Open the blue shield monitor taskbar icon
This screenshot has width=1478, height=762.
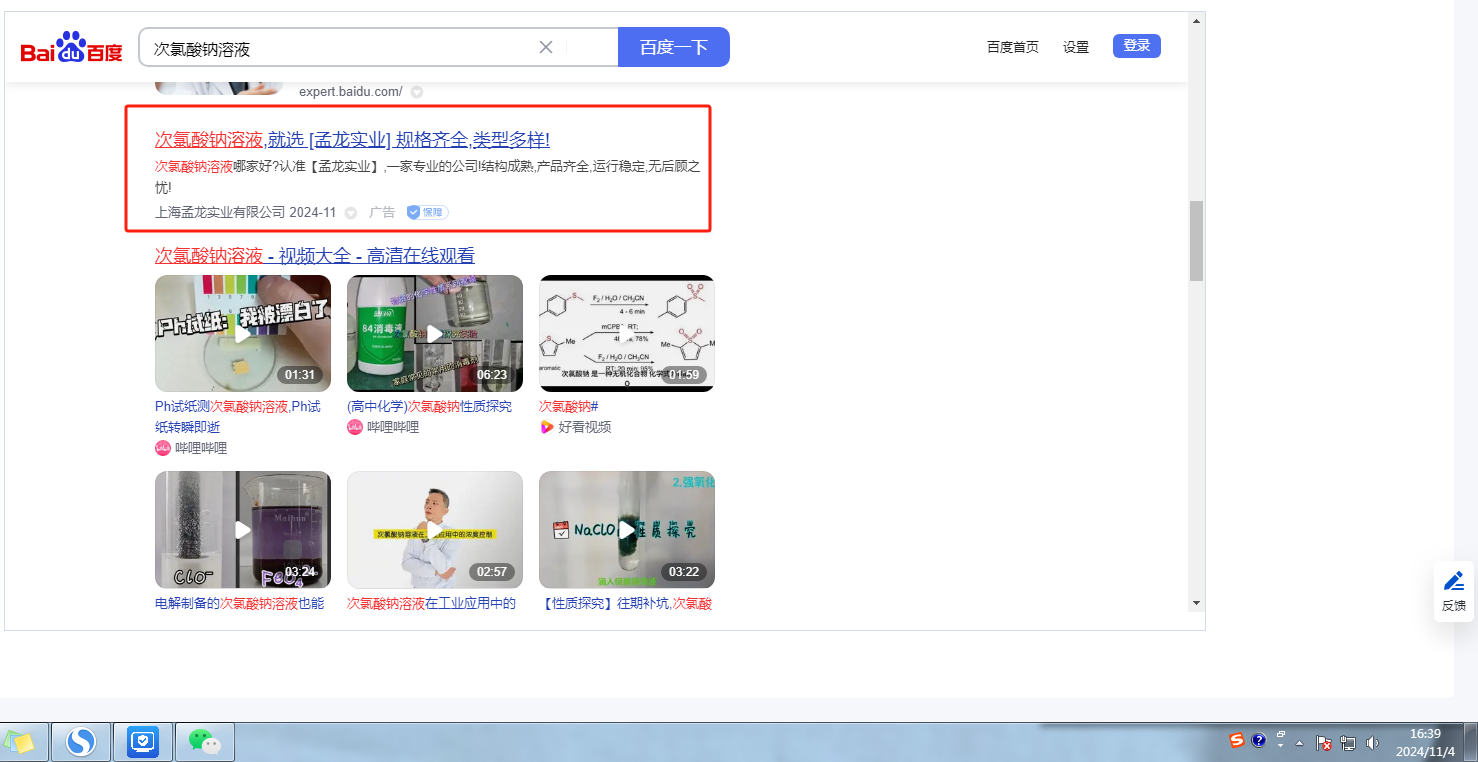click(144, 741)
